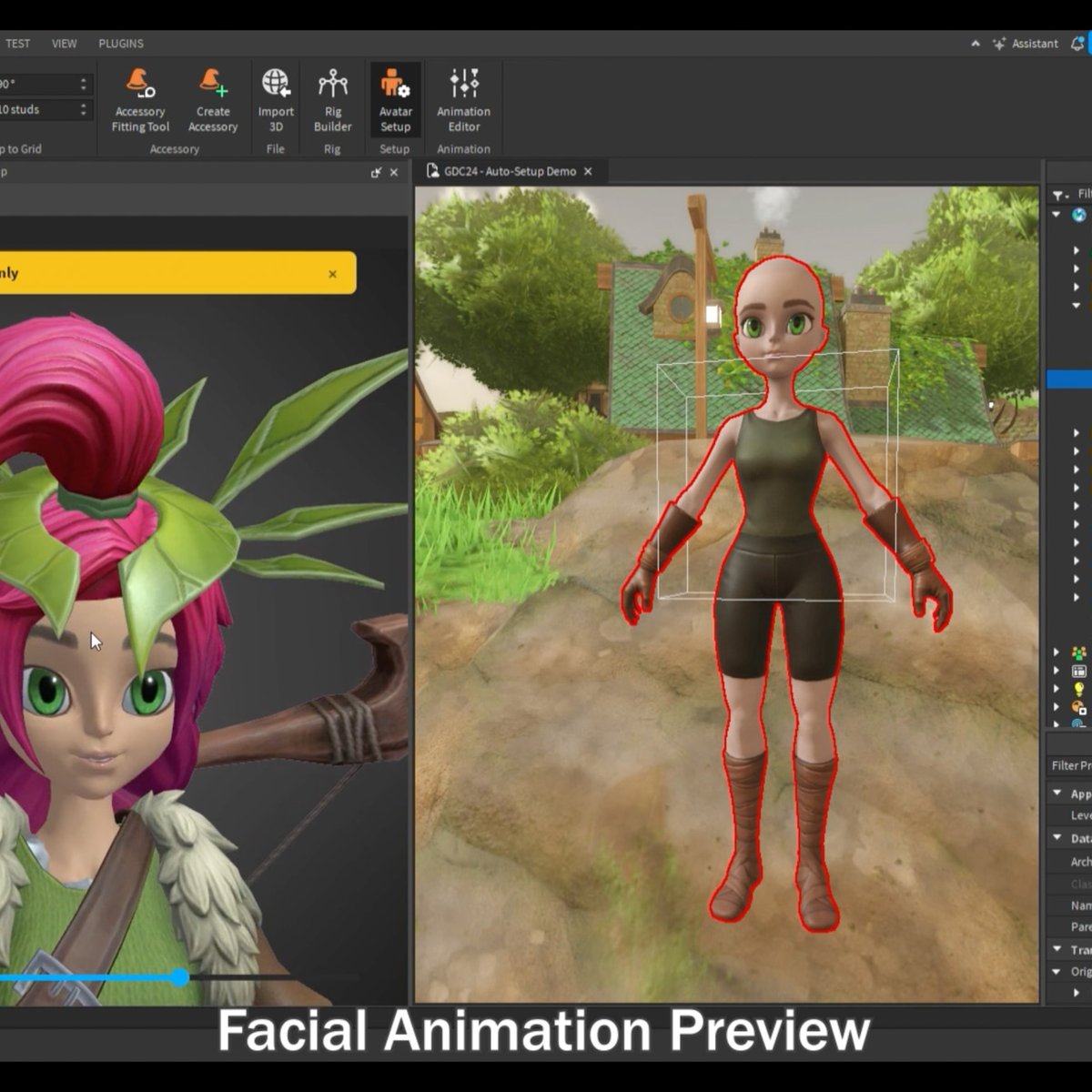Open the Assistant panel

pos(1026,43)
